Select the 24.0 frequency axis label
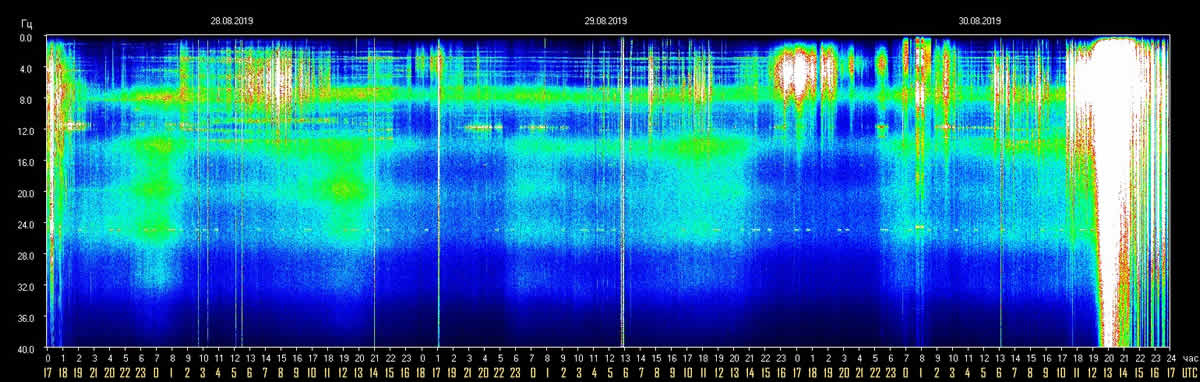The width and height of the screenshot is (1200, 382). coord(24,225)
